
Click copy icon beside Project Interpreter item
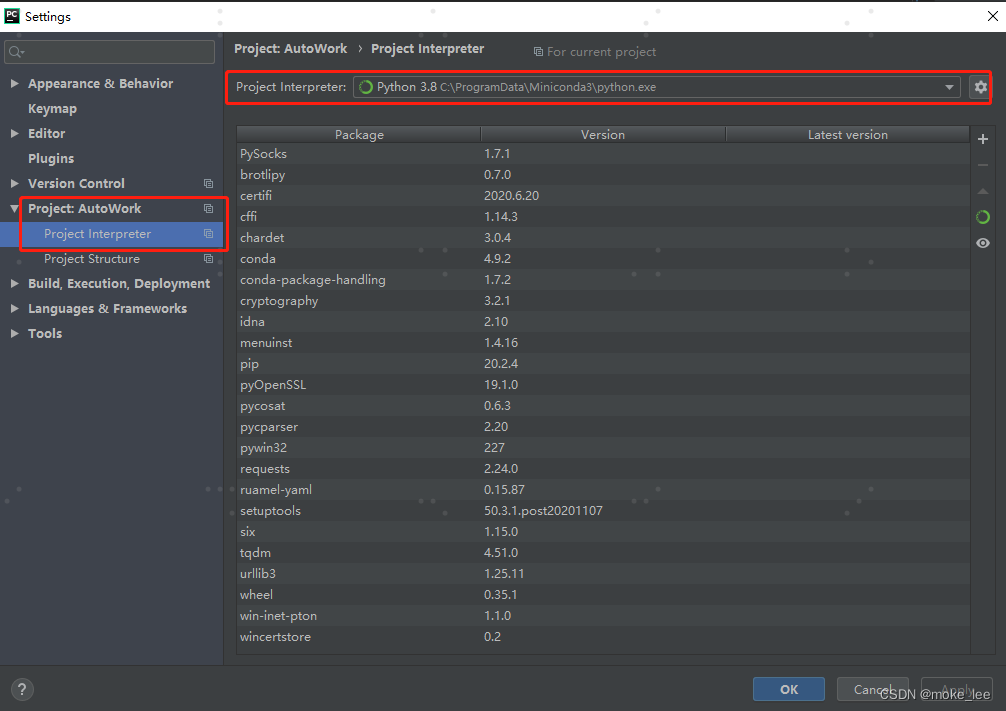209,234
